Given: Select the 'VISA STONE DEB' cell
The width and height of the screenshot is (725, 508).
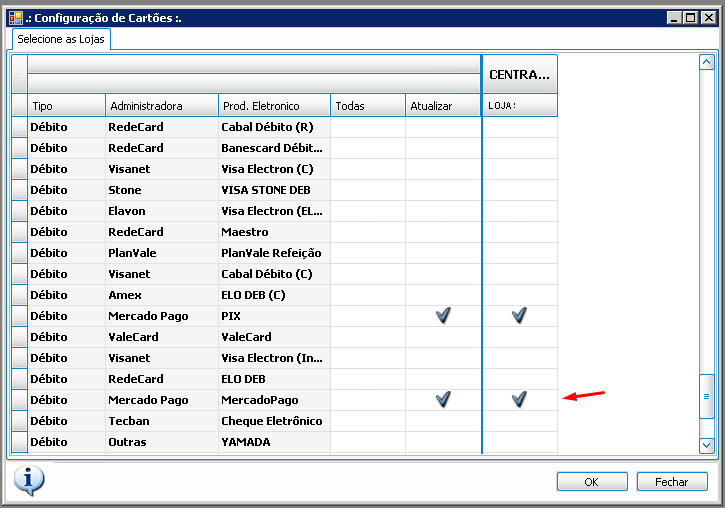Looking at the screenshot, I should [x=274, y=190].
